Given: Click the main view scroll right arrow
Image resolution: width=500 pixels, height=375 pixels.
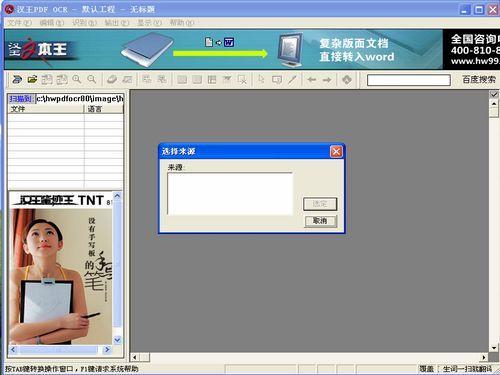Looking at the screenshot, I should (x=484, y=357).
